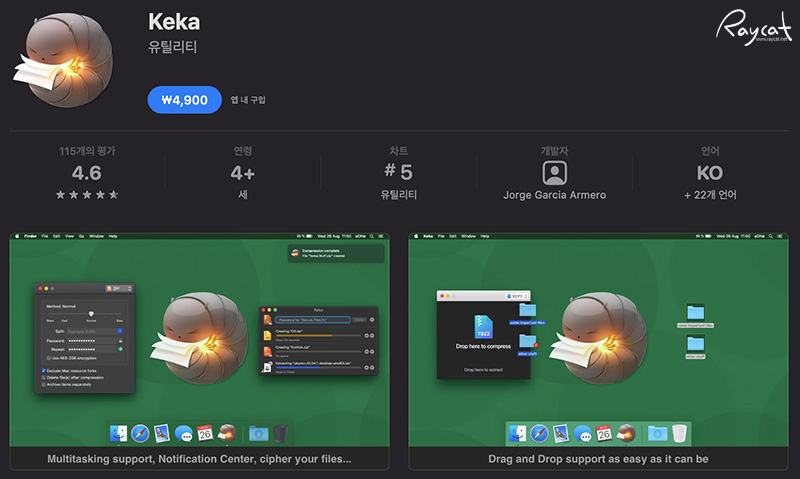Click the '앱 내 구입' in-app purchase label
800x479 pixels.
point(248,100)
